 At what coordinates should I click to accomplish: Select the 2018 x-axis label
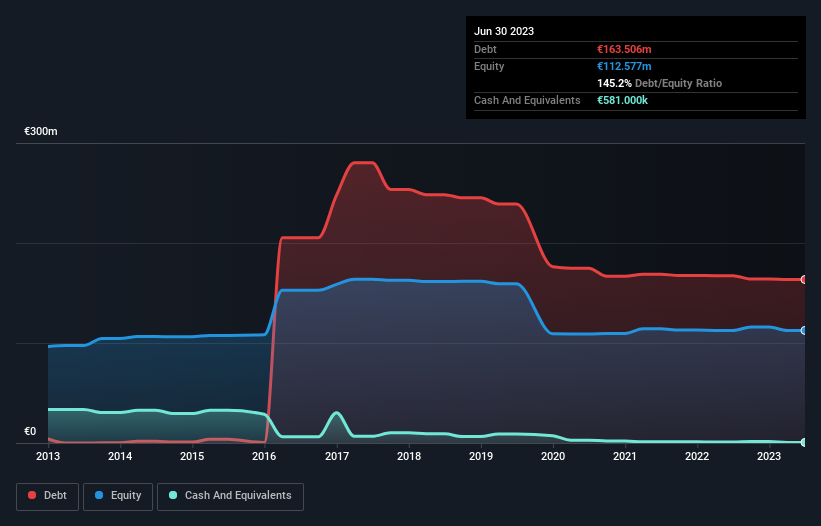click(409, 456)
